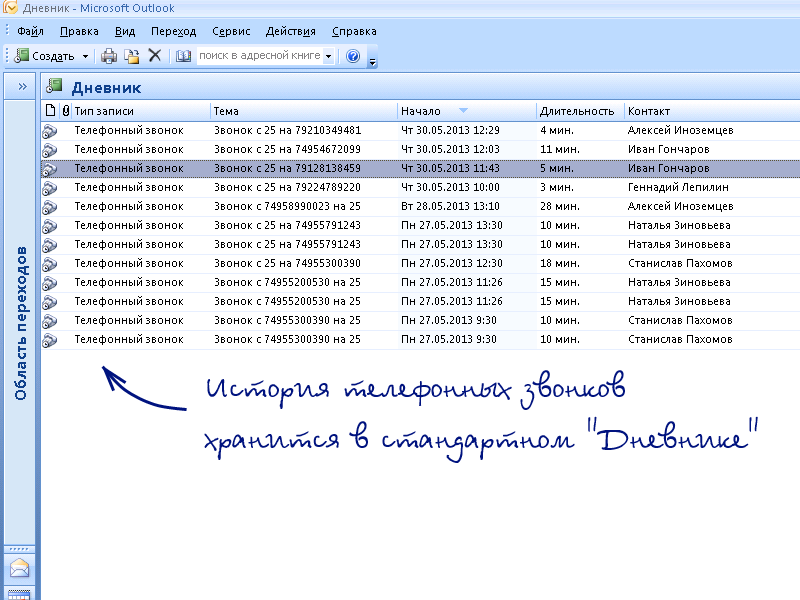Open the Справка menu
This screenshot has height=600, width=800.
pos(354,31)
